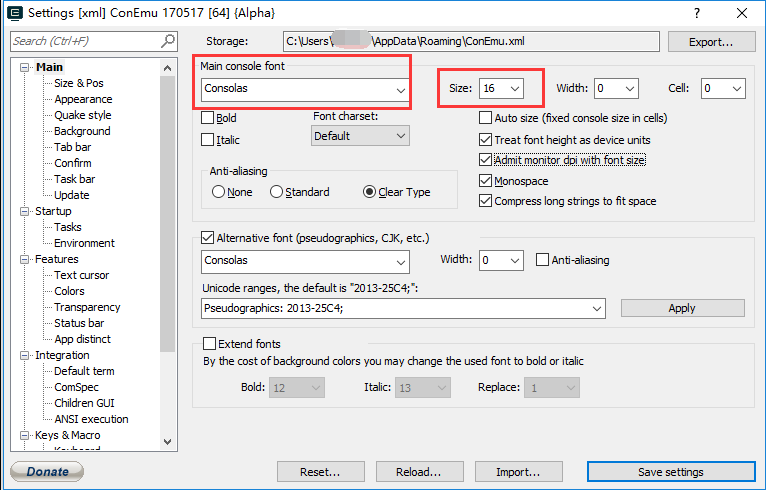Click the ConEmu icon in title bar
The height and width of the screenshot is (490, 766).
(x=14, y=13)
